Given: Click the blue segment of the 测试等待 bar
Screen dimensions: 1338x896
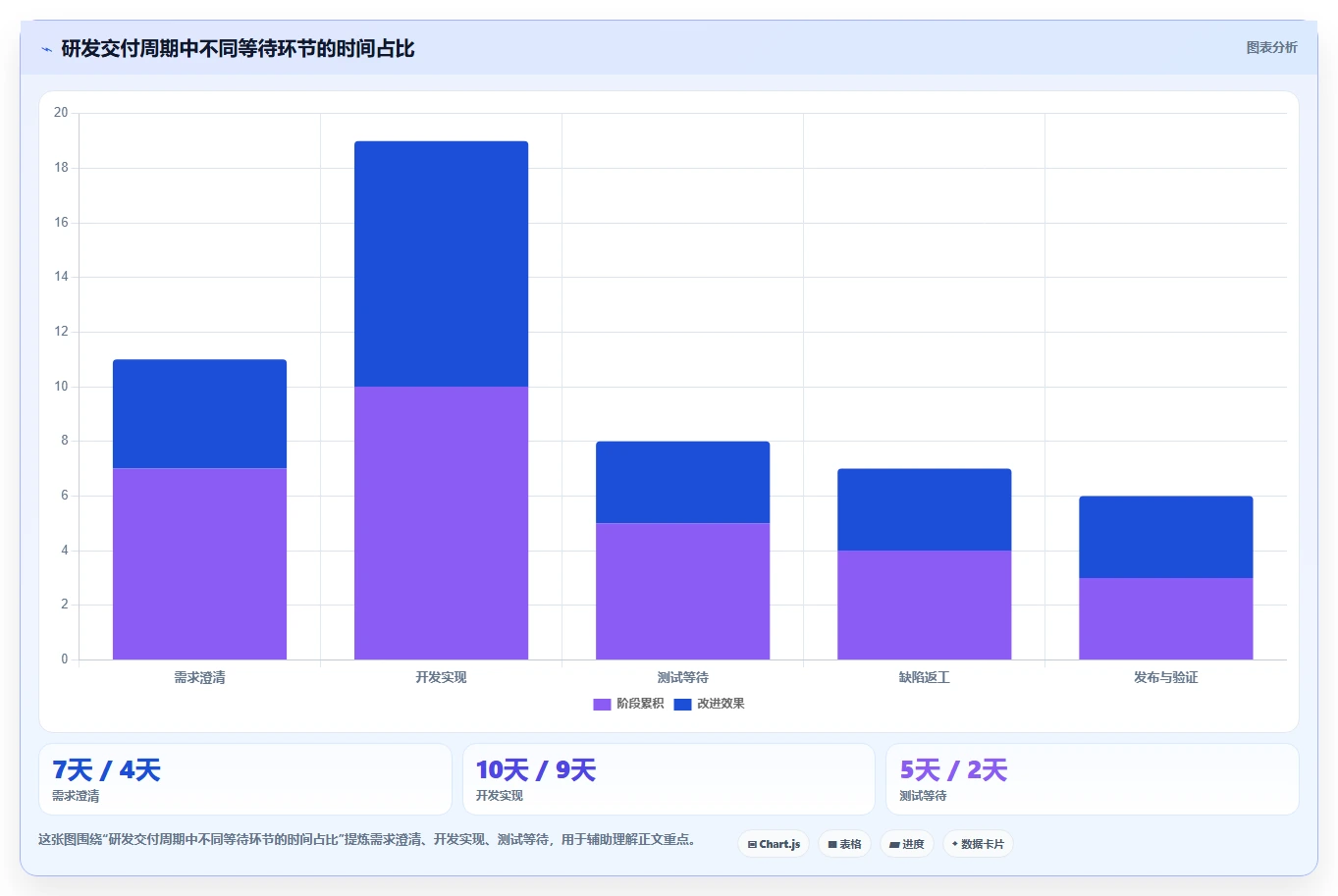Looking at the screenshot, I should point(682,482).
